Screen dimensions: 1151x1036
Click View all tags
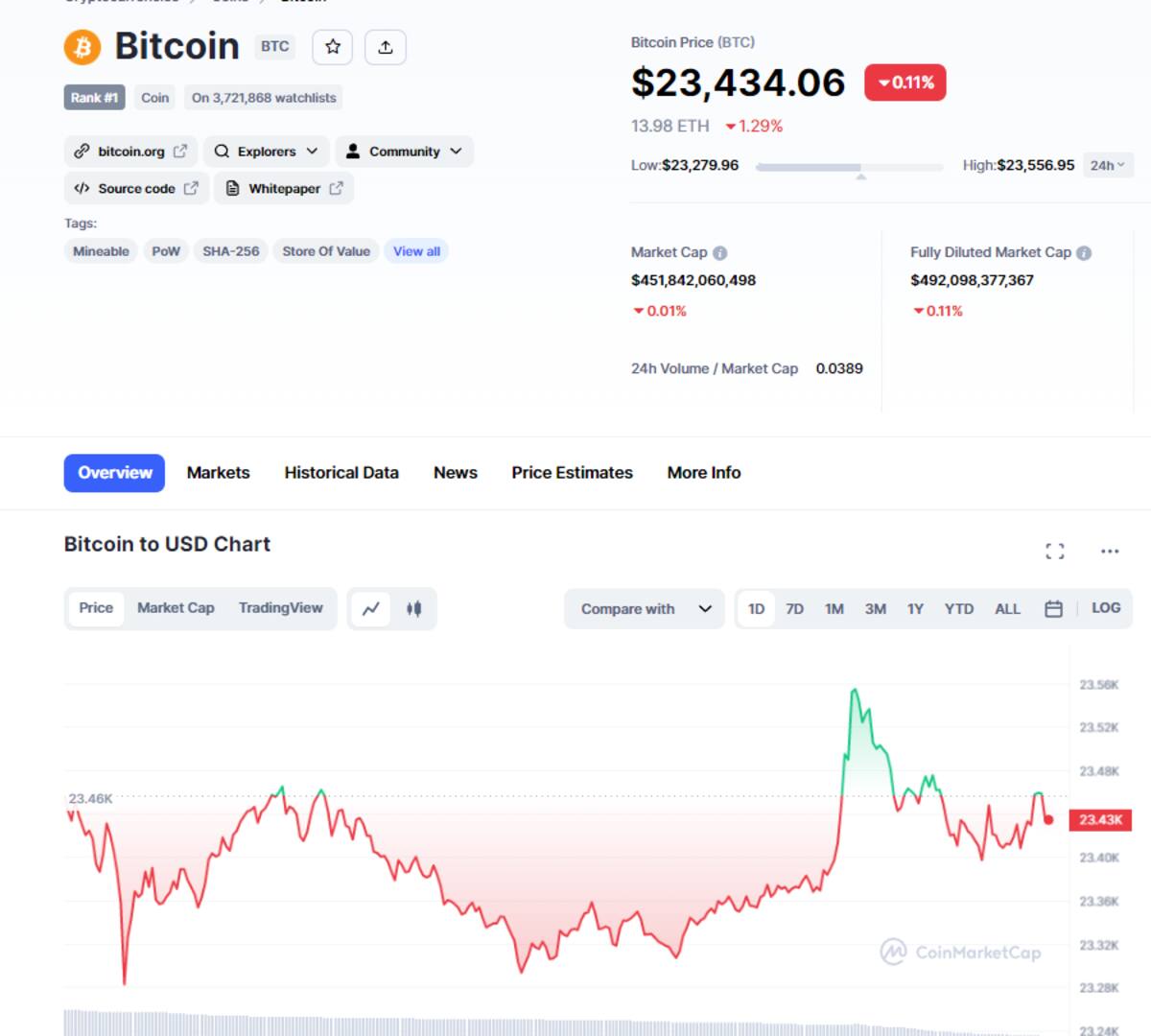coord(416,251)
